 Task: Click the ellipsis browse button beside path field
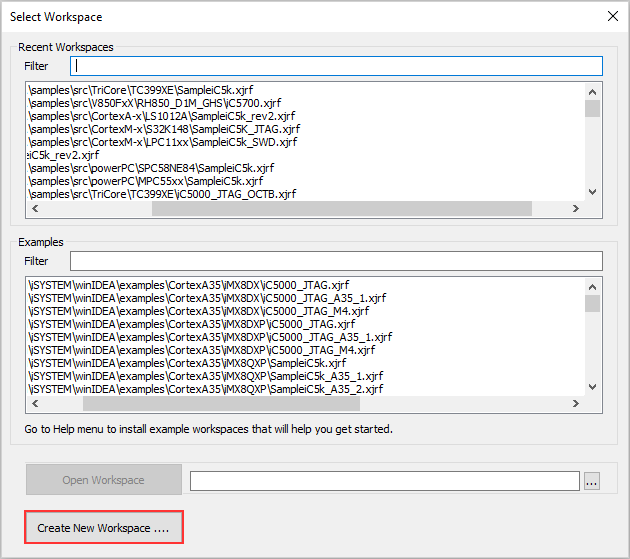point(591,481)
